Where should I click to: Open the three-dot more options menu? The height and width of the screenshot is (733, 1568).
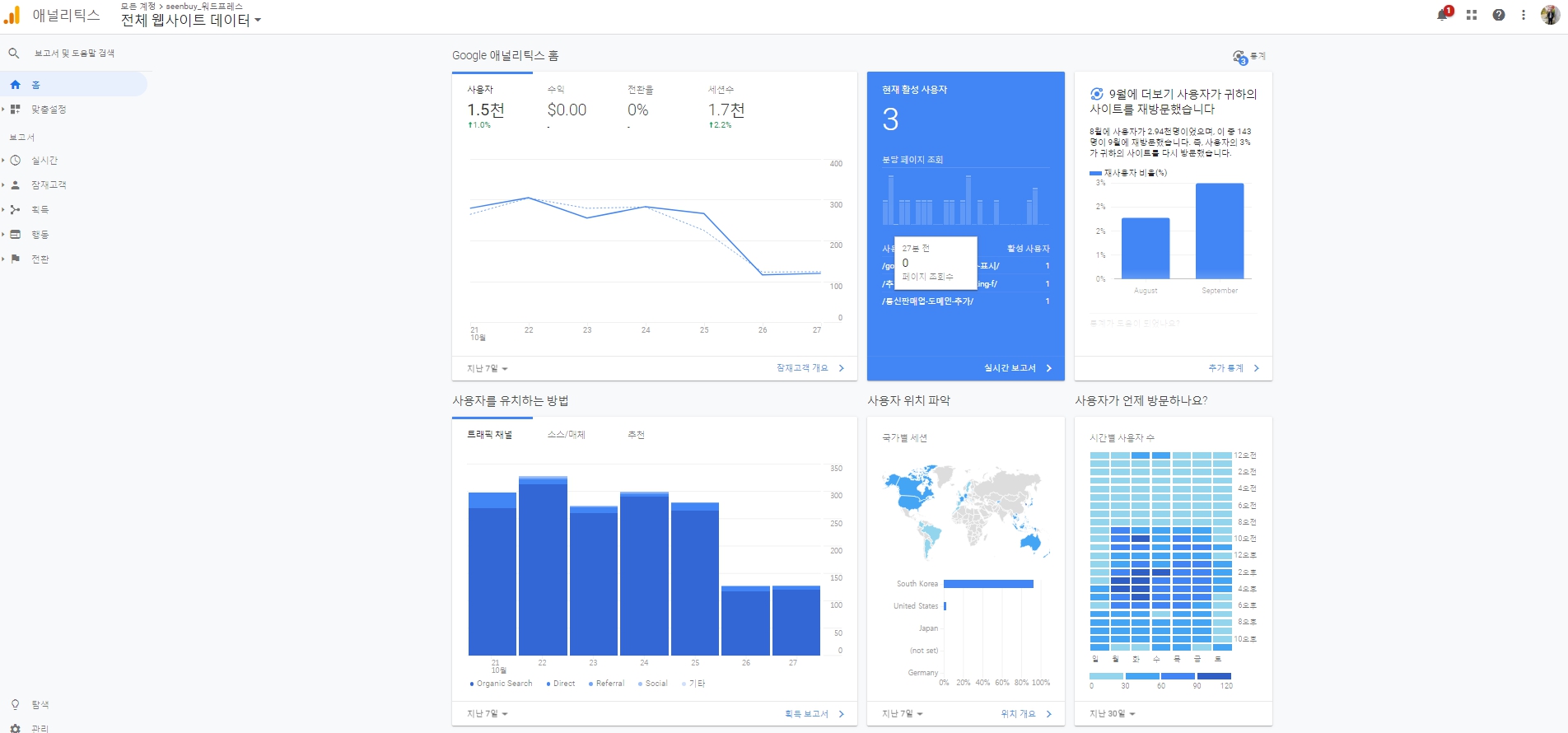tap(1524, 15)
